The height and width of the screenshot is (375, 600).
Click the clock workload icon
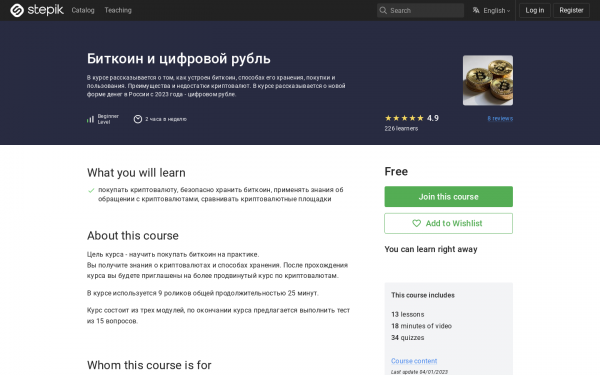[138, 119]
